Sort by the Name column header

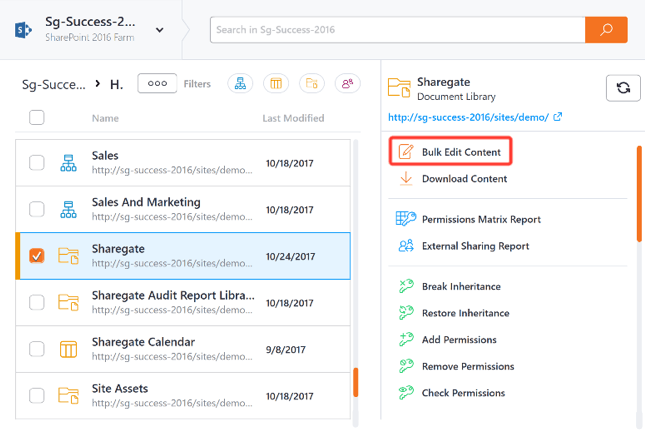click(x=105, y=118)
